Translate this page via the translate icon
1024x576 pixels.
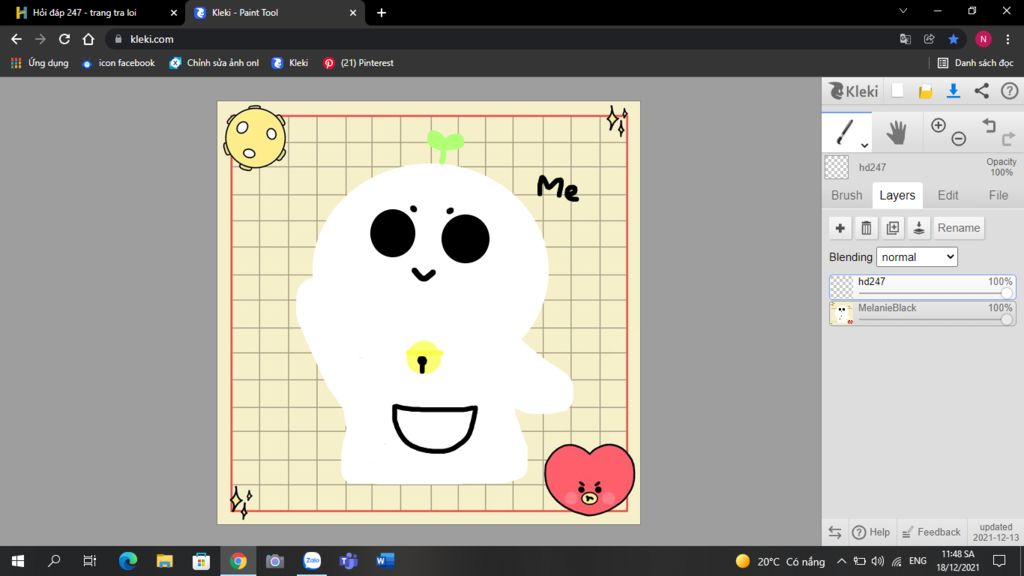(905, 39)
